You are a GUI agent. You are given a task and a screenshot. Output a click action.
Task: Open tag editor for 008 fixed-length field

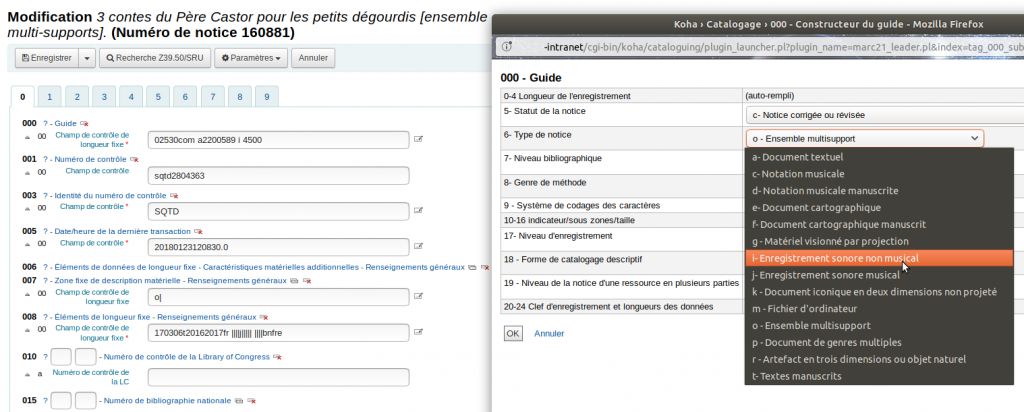click(x=419, y=332)
